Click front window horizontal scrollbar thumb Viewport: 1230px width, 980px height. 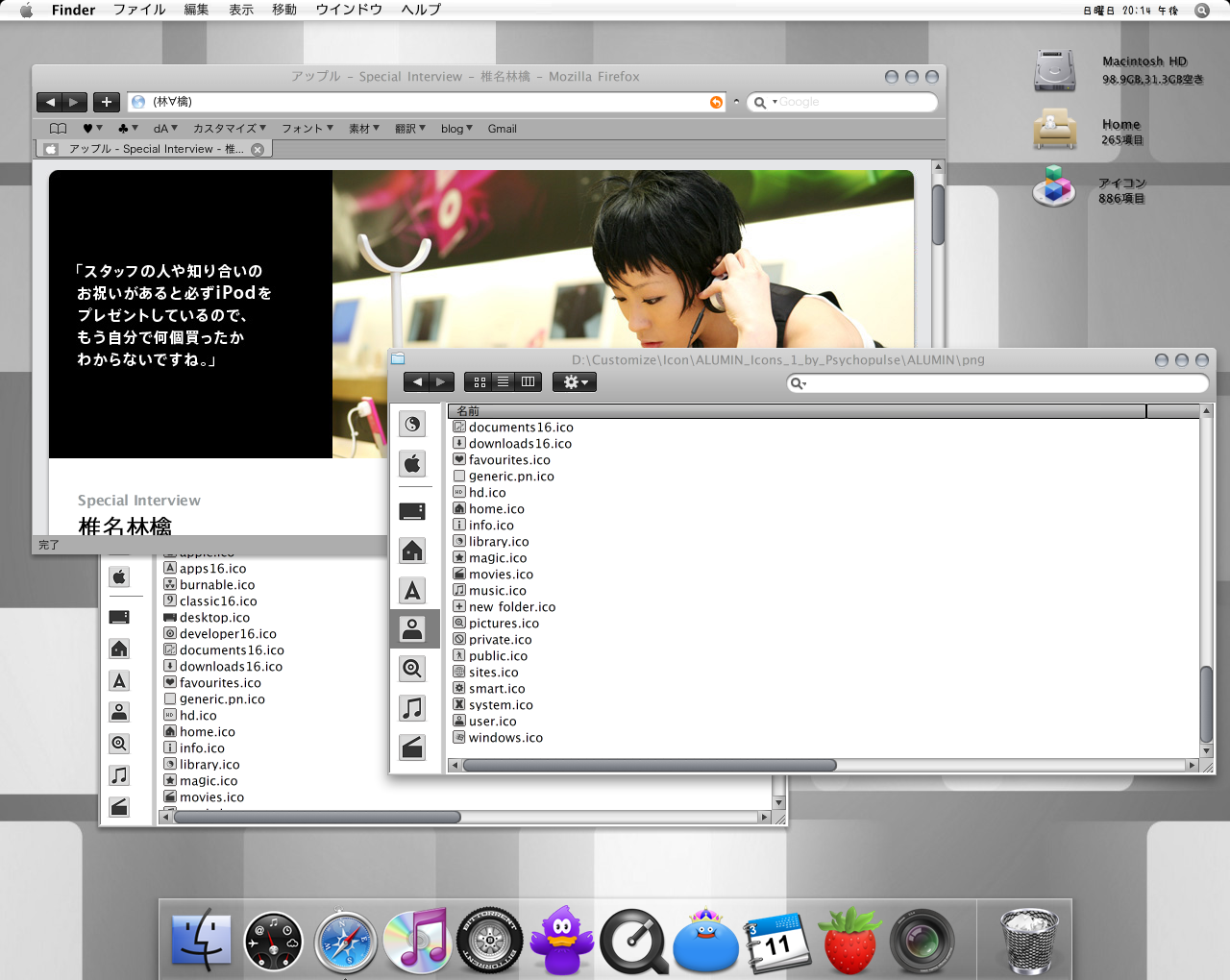pyautogui.click(x=650, y=766)
